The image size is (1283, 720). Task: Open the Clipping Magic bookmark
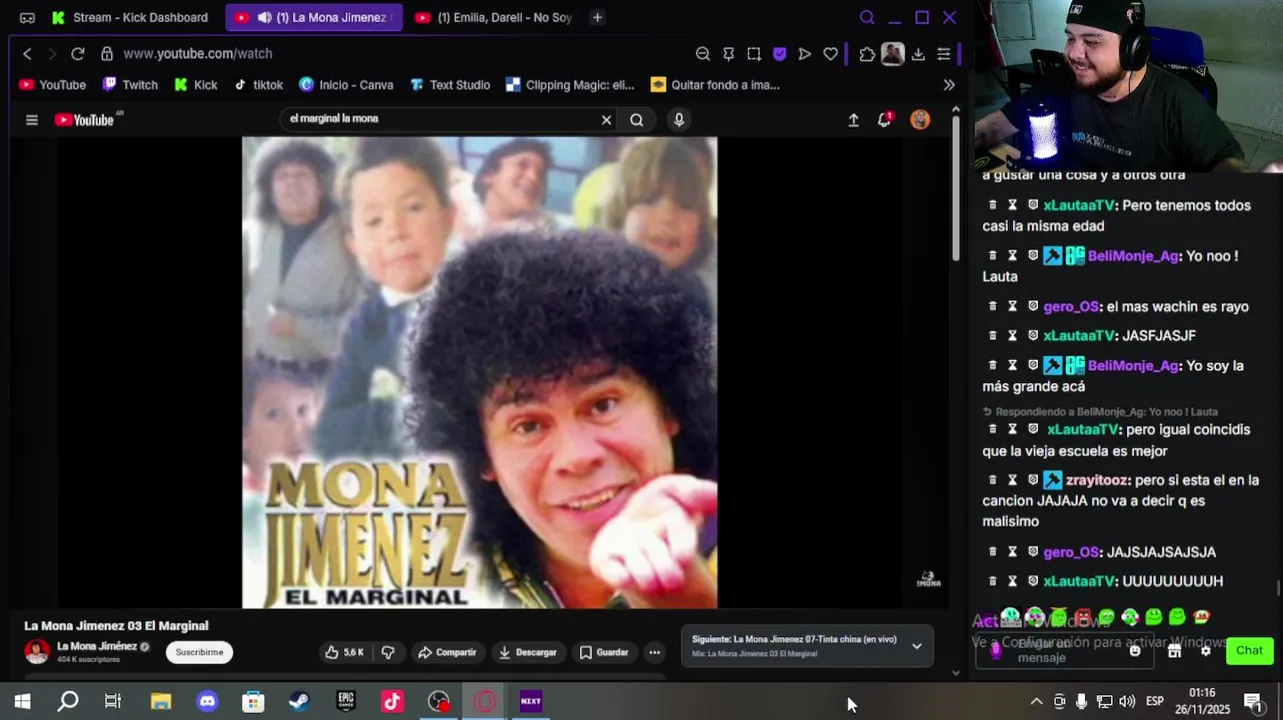pyautogui.click(x=570, y=85)
